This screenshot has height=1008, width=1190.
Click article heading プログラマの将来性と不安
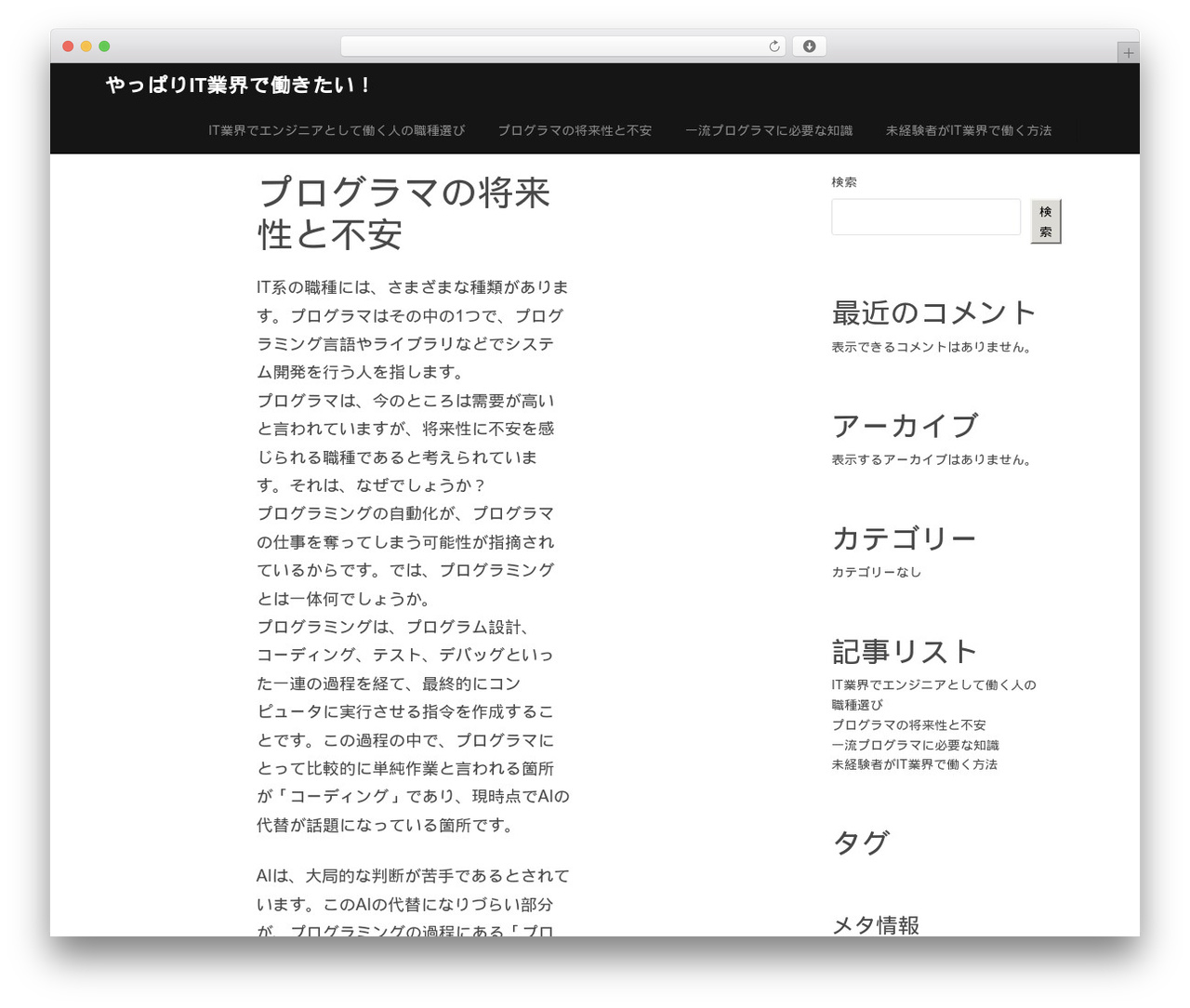click(x=404, y=214)
